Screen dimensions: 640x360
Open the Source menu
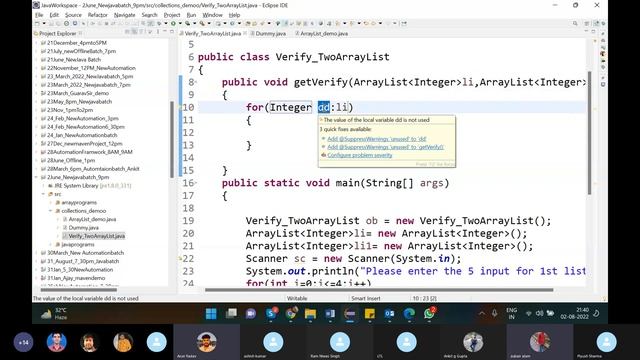(x=73, y=15)
